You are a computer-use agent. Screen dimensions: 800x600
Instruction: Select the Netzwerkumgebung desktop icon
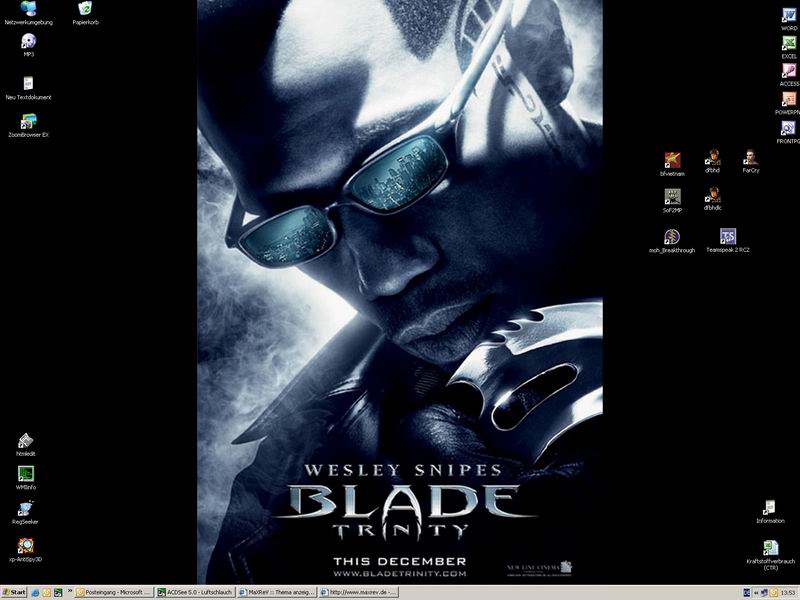click(28, 10)
